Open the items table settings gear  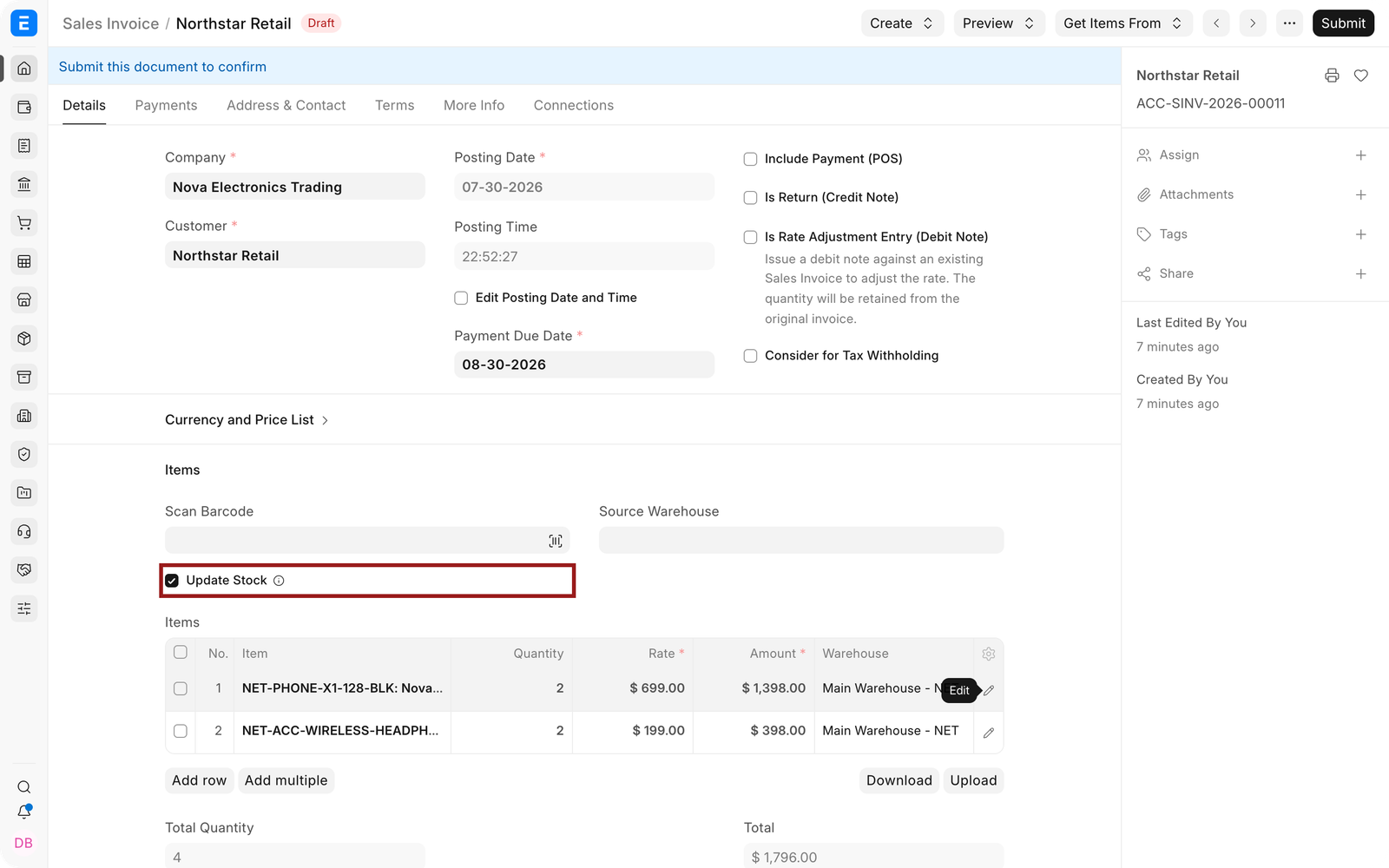(989, 654)
